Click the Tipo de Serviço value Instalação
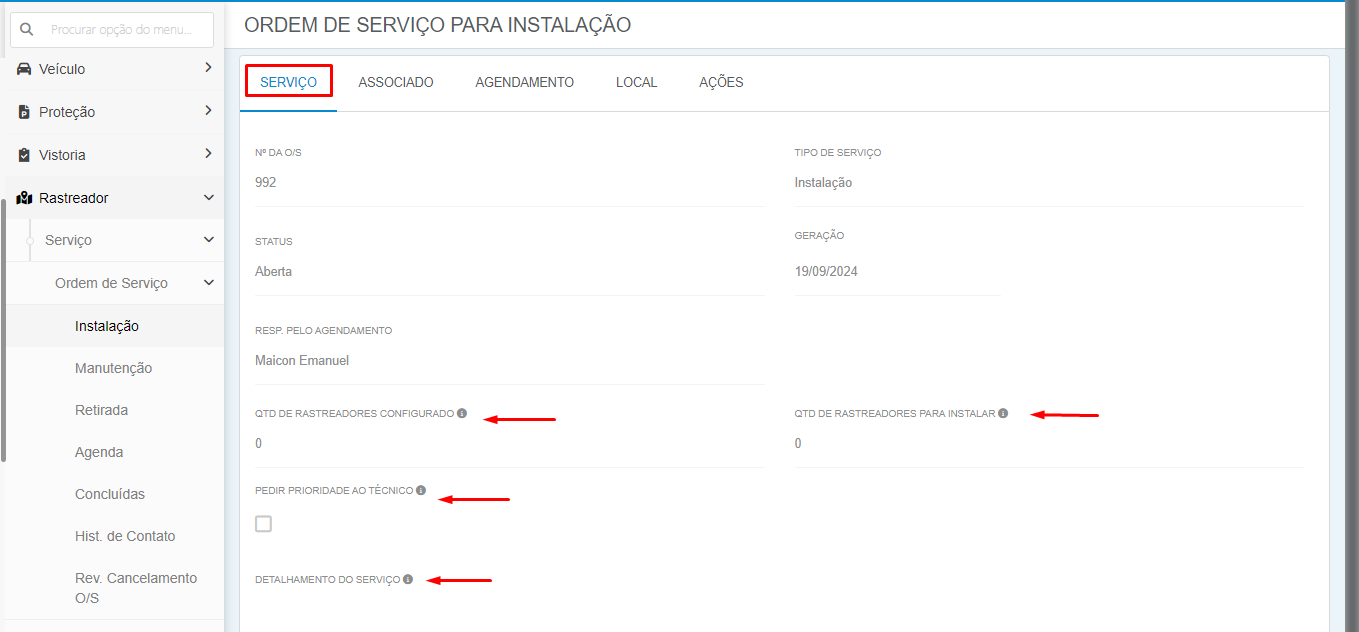The image size is (1359, 632). tap(823, 183)
